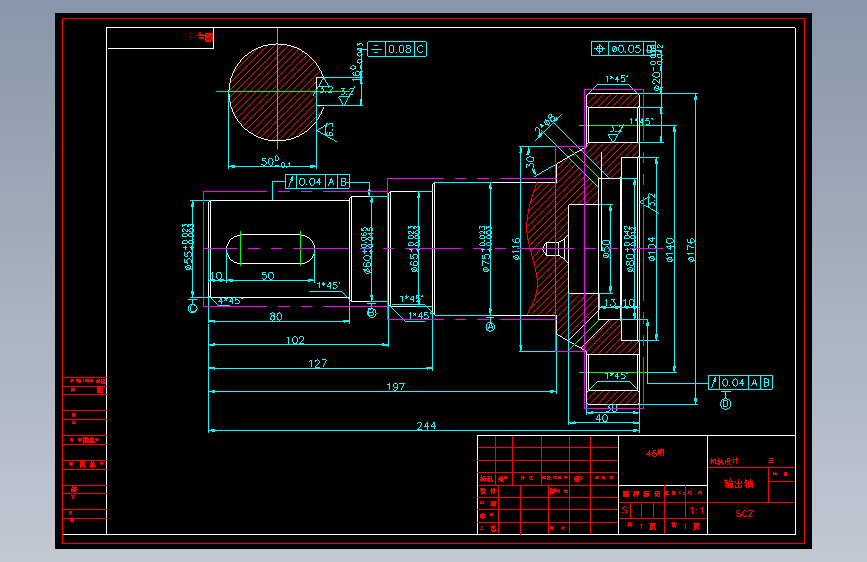Click the 197 length dimension

pyautogui.click(x=395, y=387)
